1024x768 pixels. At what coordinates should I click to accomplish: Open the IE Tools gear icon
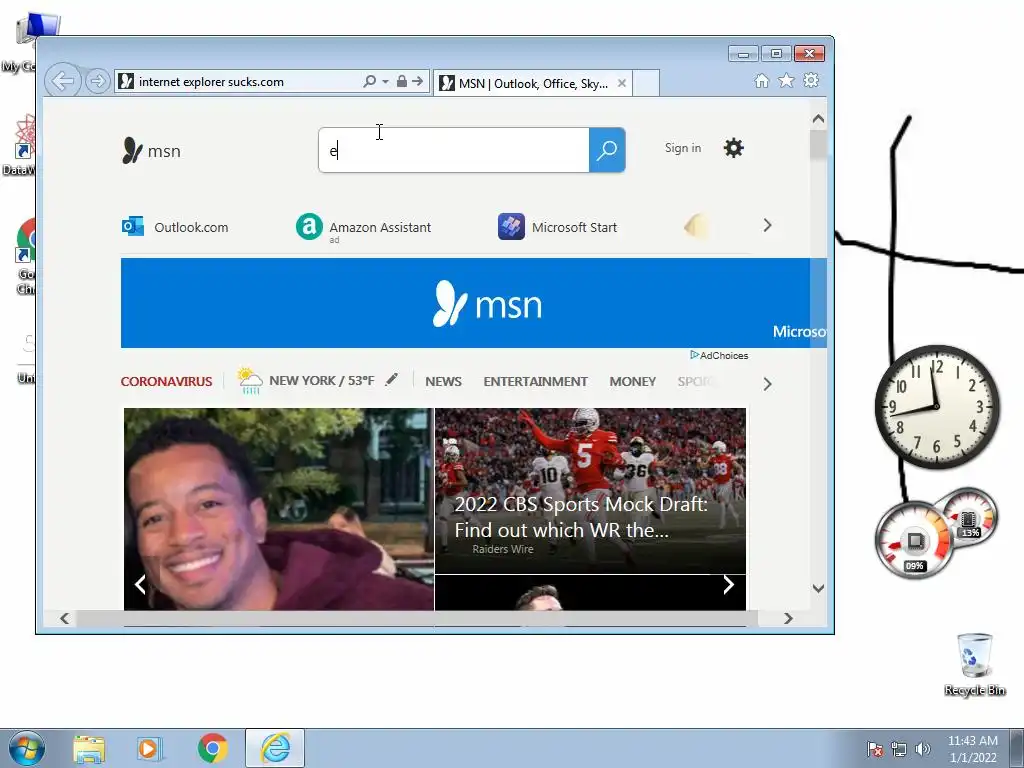click(811, 80)
